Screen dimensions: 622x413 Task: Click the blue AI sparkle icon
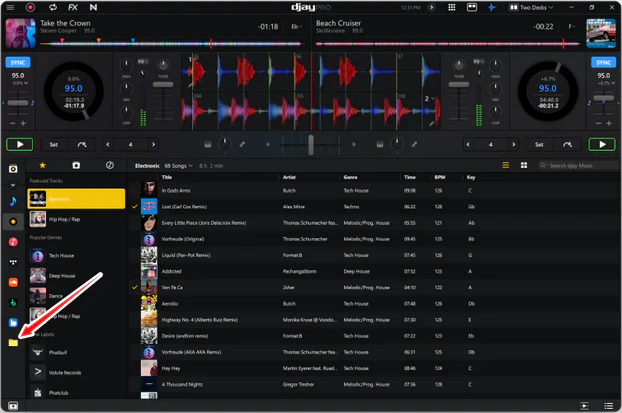click(x=492, y=8)
